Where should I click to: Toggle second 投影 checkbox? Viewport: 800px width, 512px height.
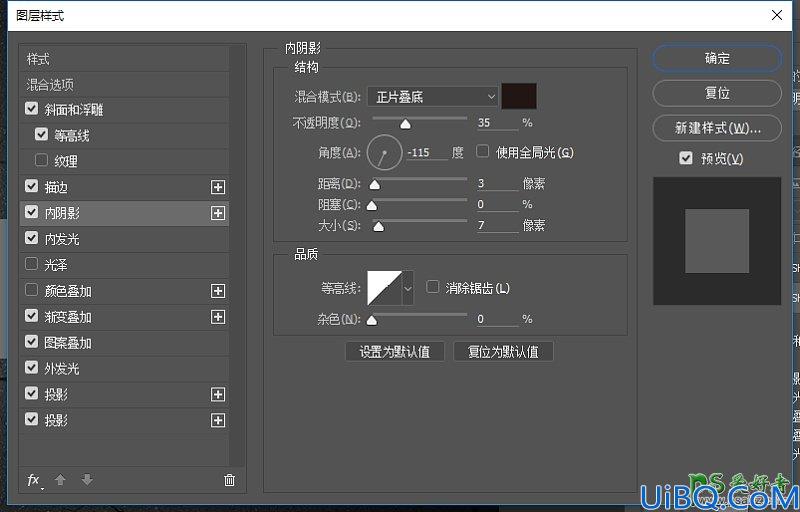pyautogui.click(x=32, y=419)
